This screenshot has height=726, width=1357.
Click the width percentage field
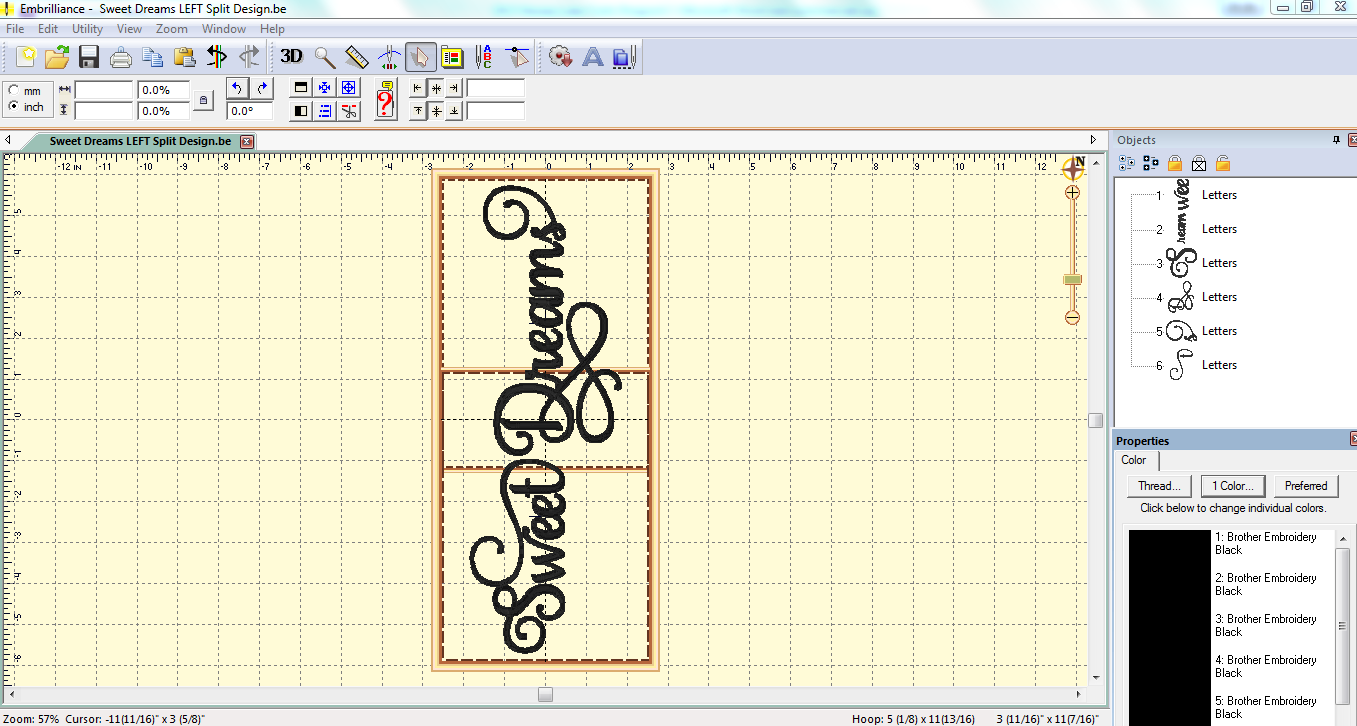[163, 89]
